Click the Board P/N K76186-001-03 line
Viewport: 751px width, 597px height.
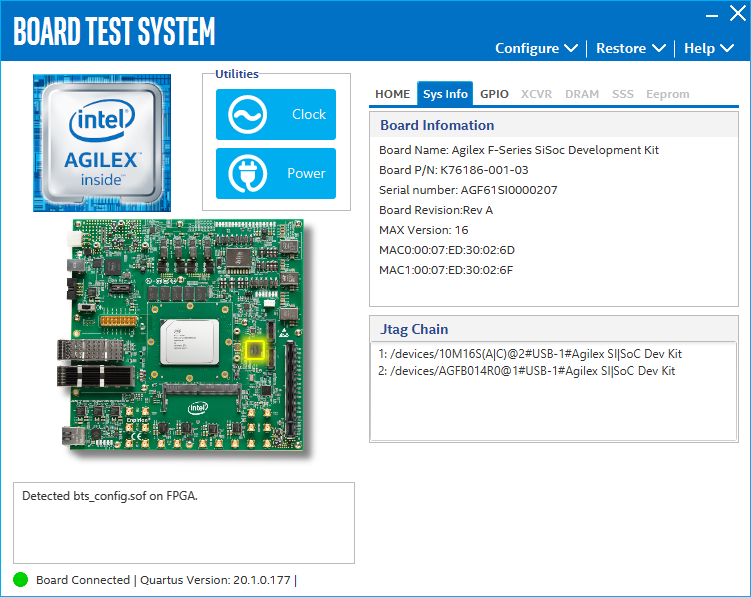(x=454, y=170)
